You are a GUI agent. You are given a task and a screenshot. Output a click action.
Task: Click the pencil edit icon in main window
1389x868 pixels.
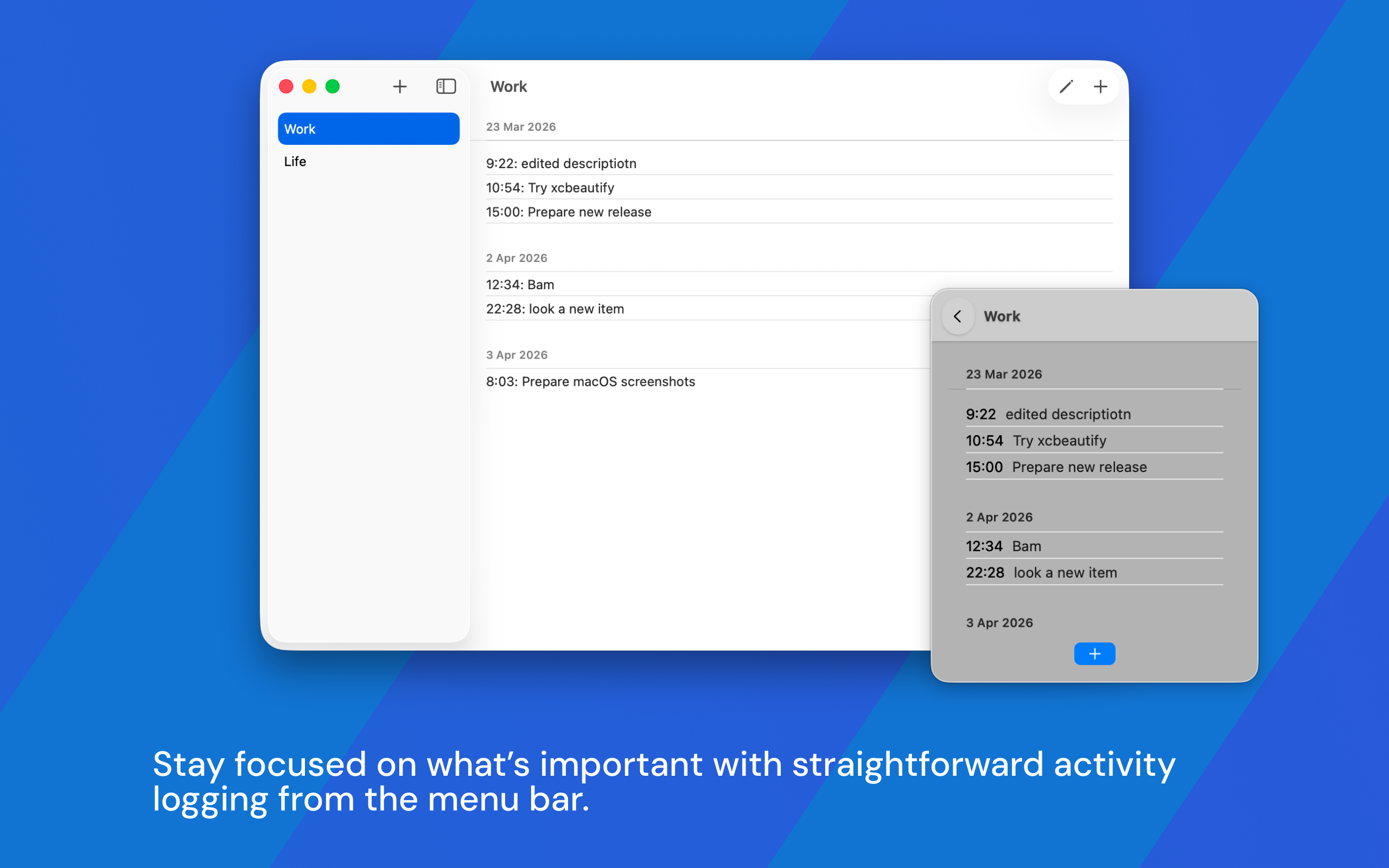coord(1066,87)
